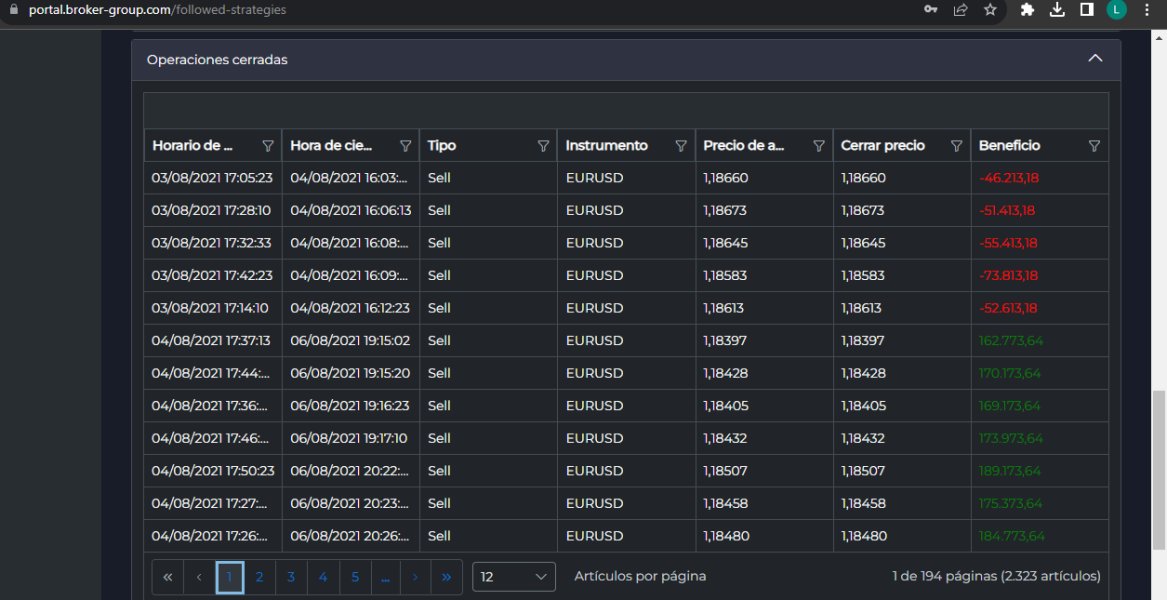Viewport: 1167px width, 600px height.
Task: Toggle the browser side panel
Action: pyautogui.click(x=1086, y=10)
